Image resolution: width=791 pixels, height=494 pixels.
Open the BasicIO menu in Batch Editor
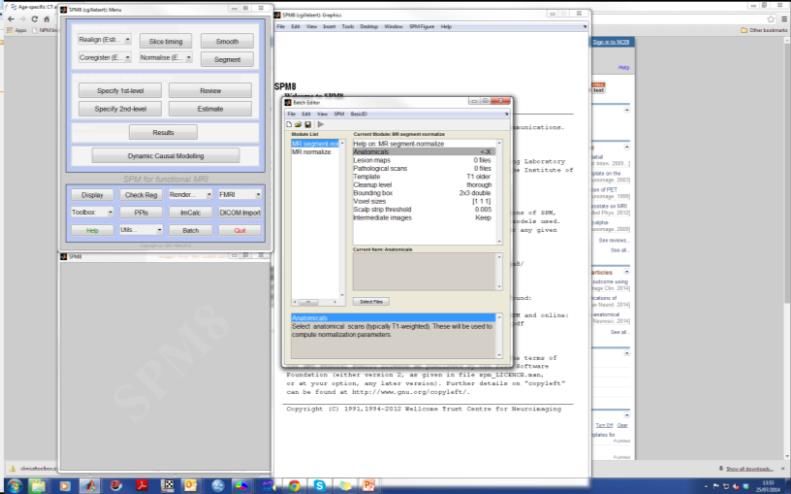359,114
